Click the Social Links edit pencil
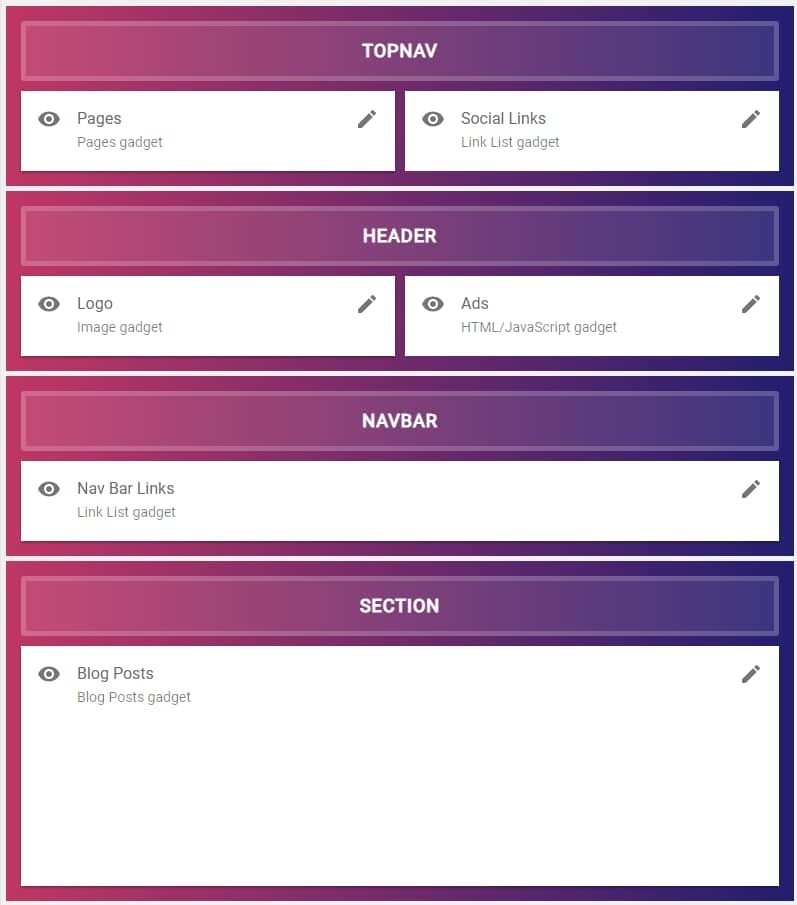Viewport: 797px width, 905px height. [x=751, y=119]
